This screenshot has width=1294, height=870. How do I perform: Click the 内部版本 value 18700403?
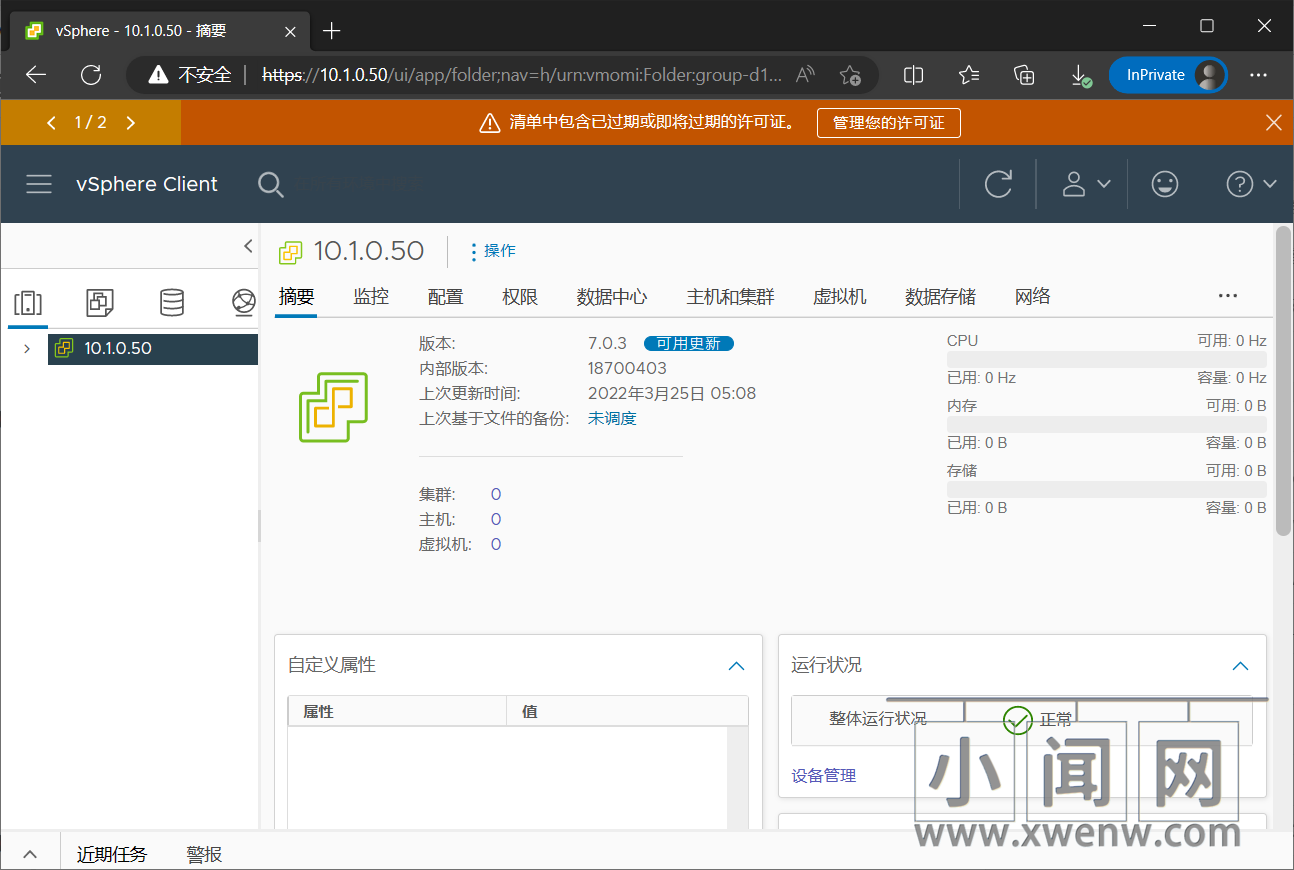[x=627, y=369]
